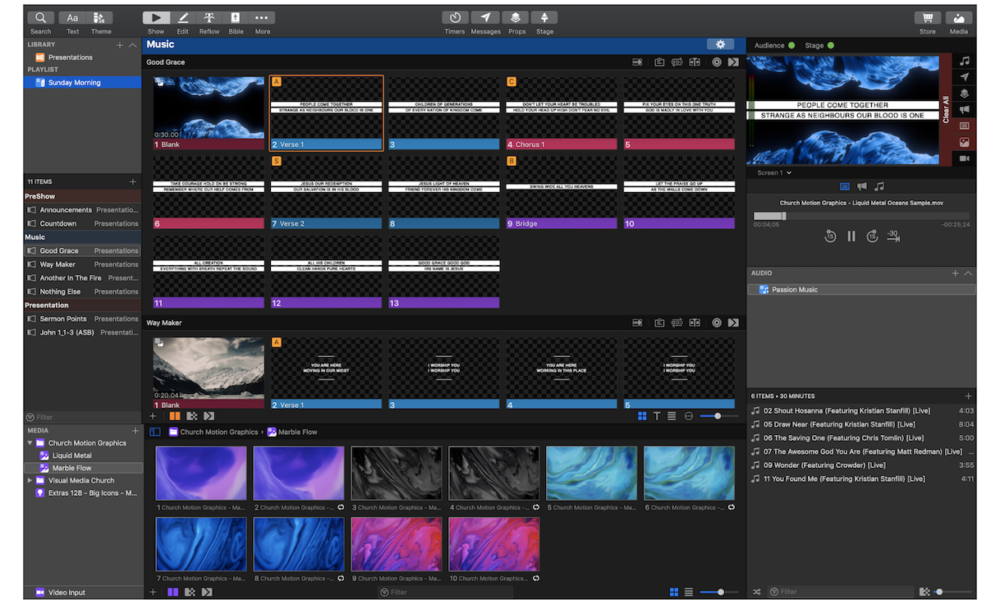The height and width of the screenshot is (600, 1000).
Task: Switch slides to grid view
Action: coord(642,416)
